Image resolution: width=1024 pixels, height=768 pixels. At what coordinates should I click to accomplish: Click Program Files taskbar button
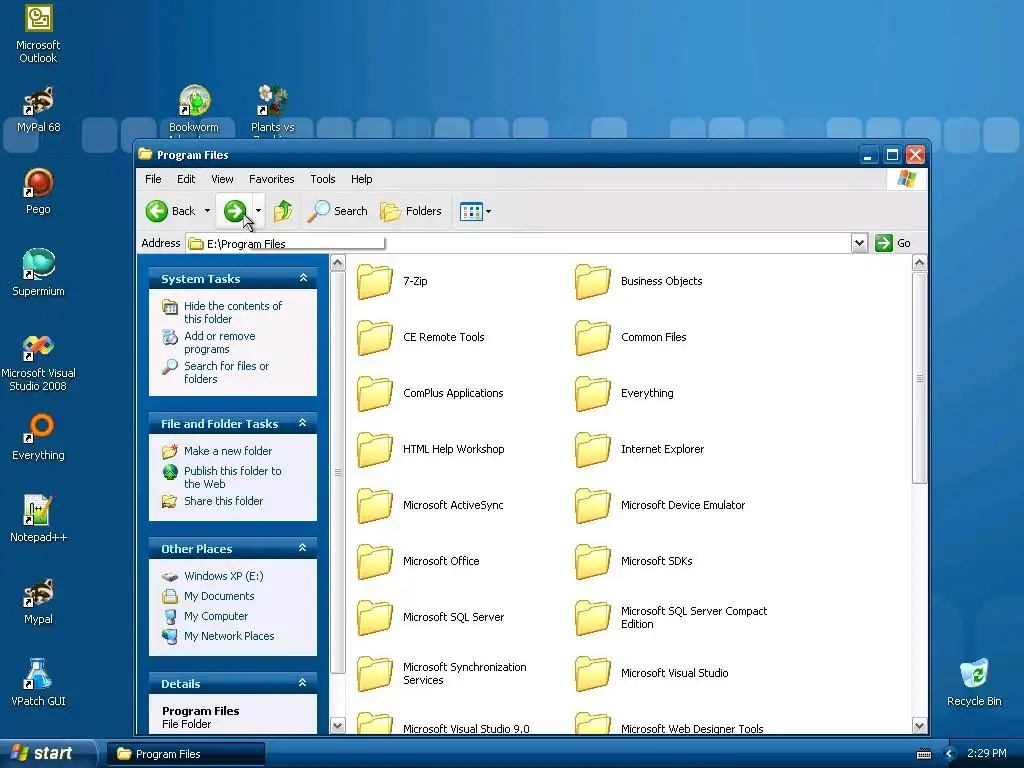185,754
